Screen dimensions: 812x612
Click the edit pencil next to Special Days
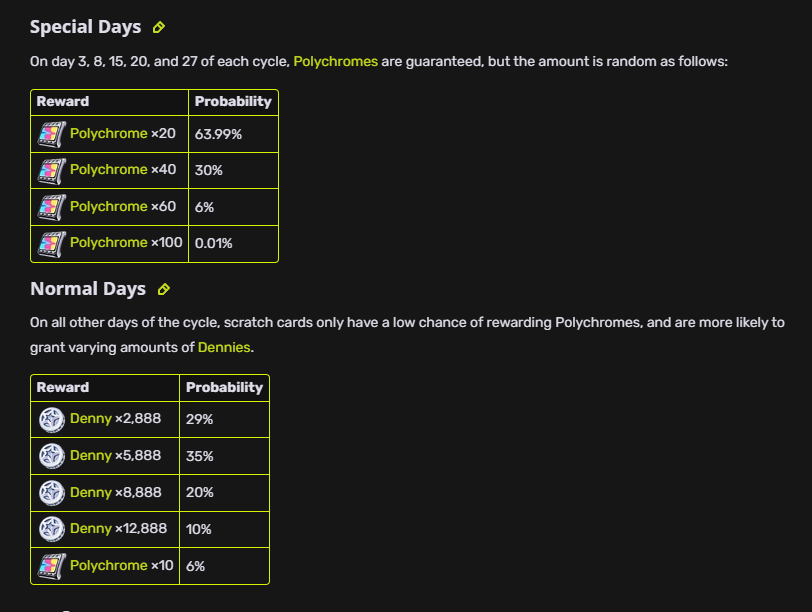pyautogui.click(x=159, y=27)
